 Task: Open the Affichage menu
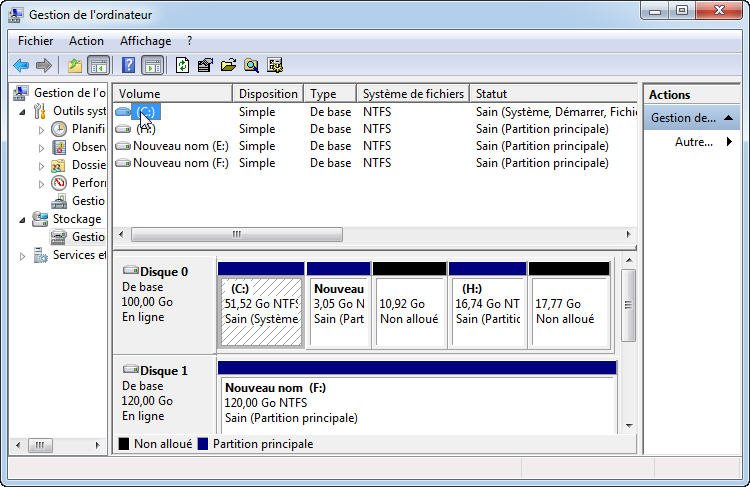(x=145, y=41)
